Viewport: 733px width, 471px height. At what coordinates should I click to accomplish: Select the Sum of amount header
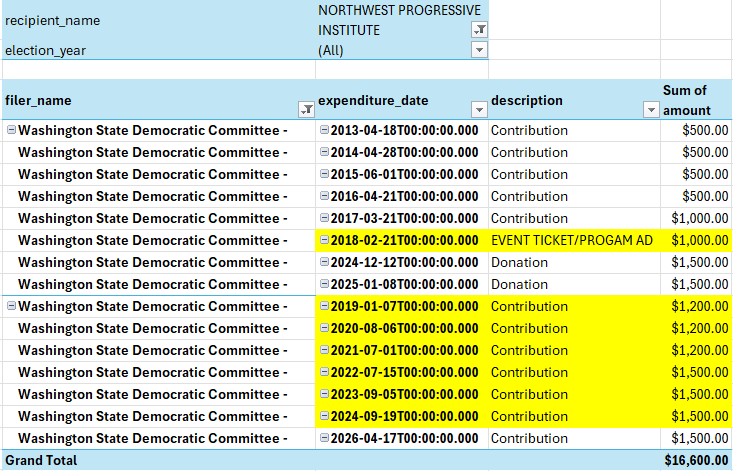pyautogui.click(x=696, y=100)
